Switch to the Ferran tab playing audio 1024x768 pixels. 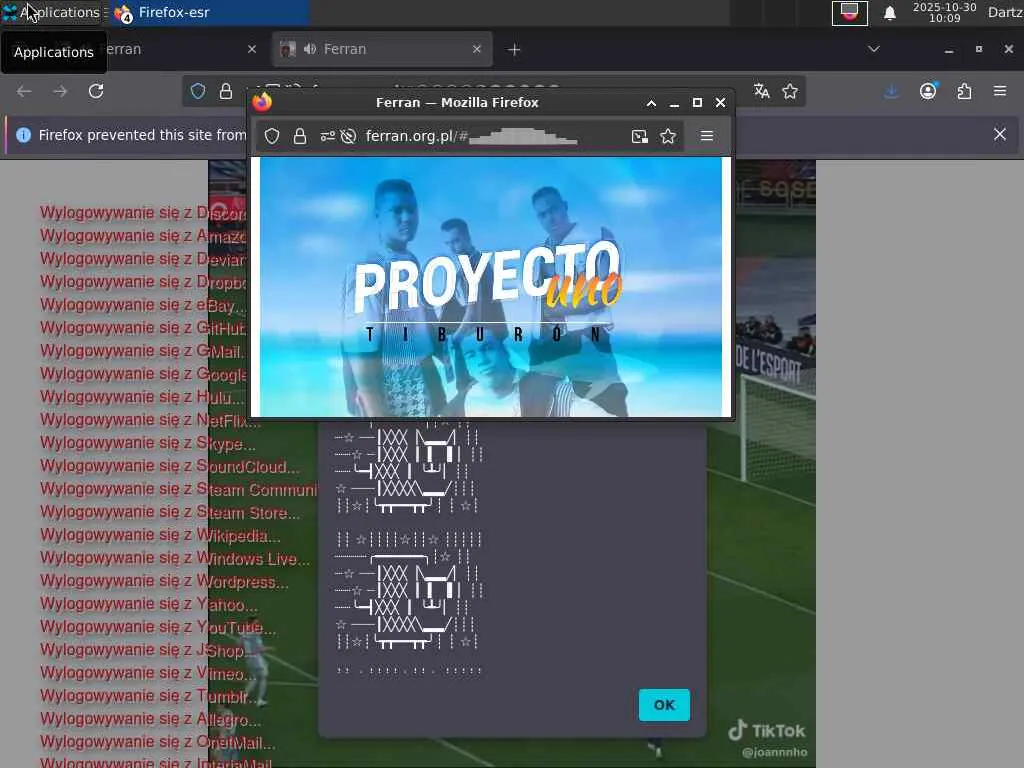click(x=382, y=49)
